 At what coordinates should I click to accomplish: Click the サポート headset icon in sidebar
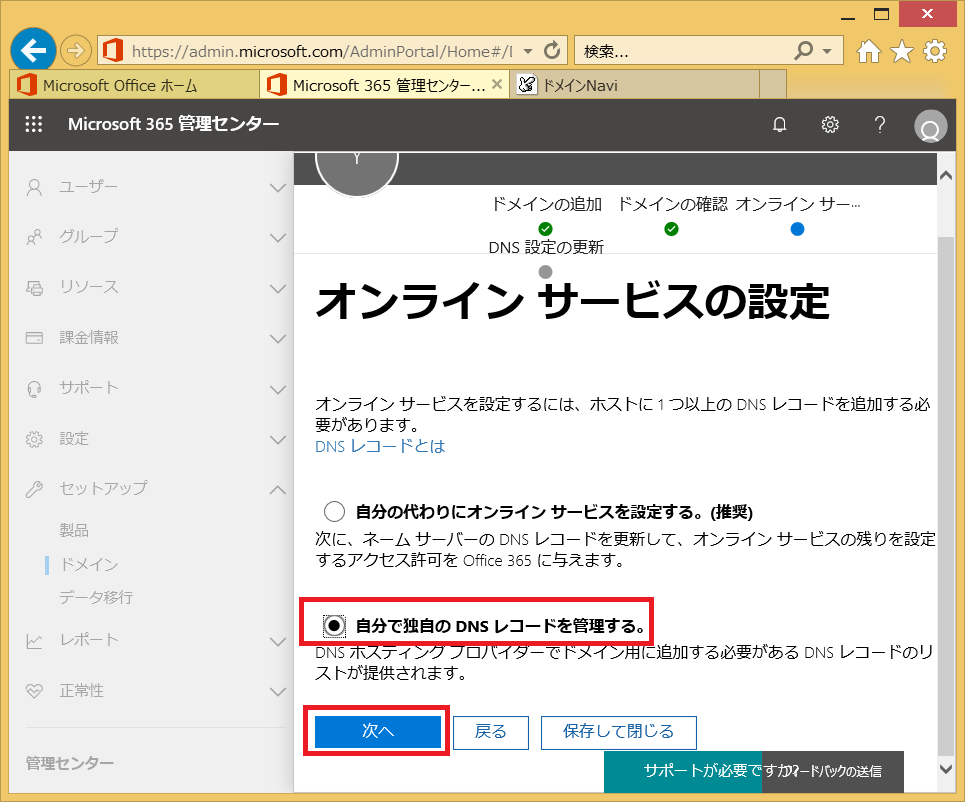(x=34, y=388)
